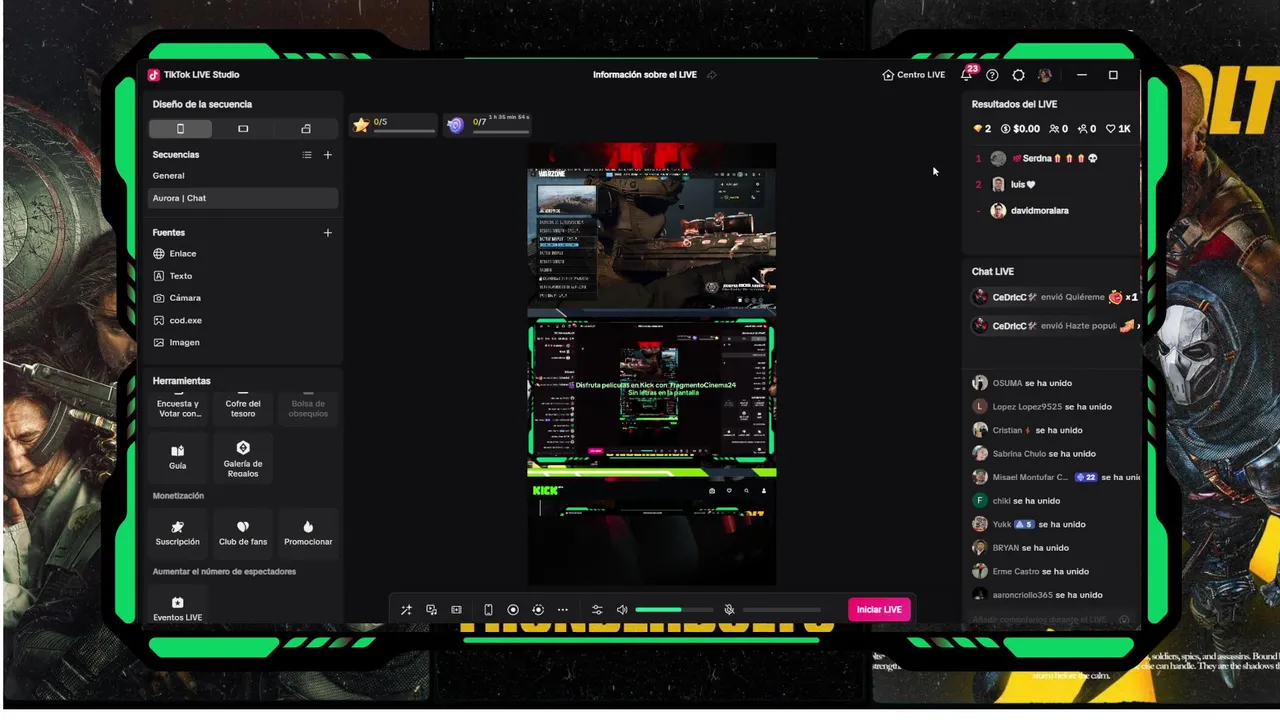Open Cofre del tesoro tool
The width and height of the screenshot is (1280, 720).
click(x=243, y=407)
